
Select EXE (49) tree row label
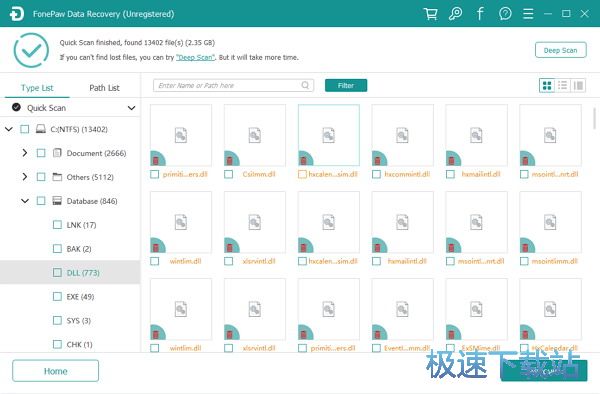[80, 297]
